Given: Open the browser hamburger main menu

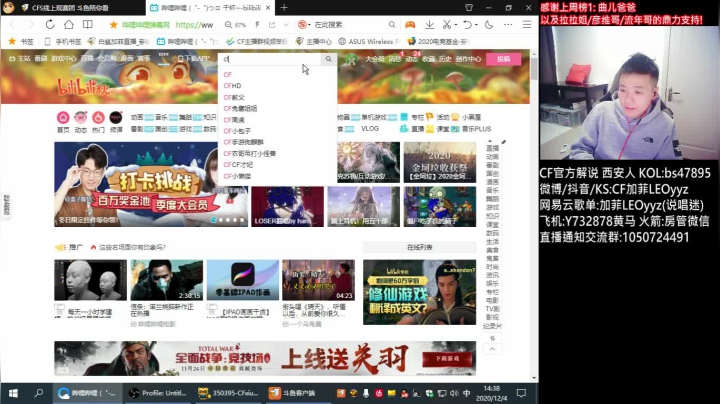Looking at the screenshot, I should 527,25.
